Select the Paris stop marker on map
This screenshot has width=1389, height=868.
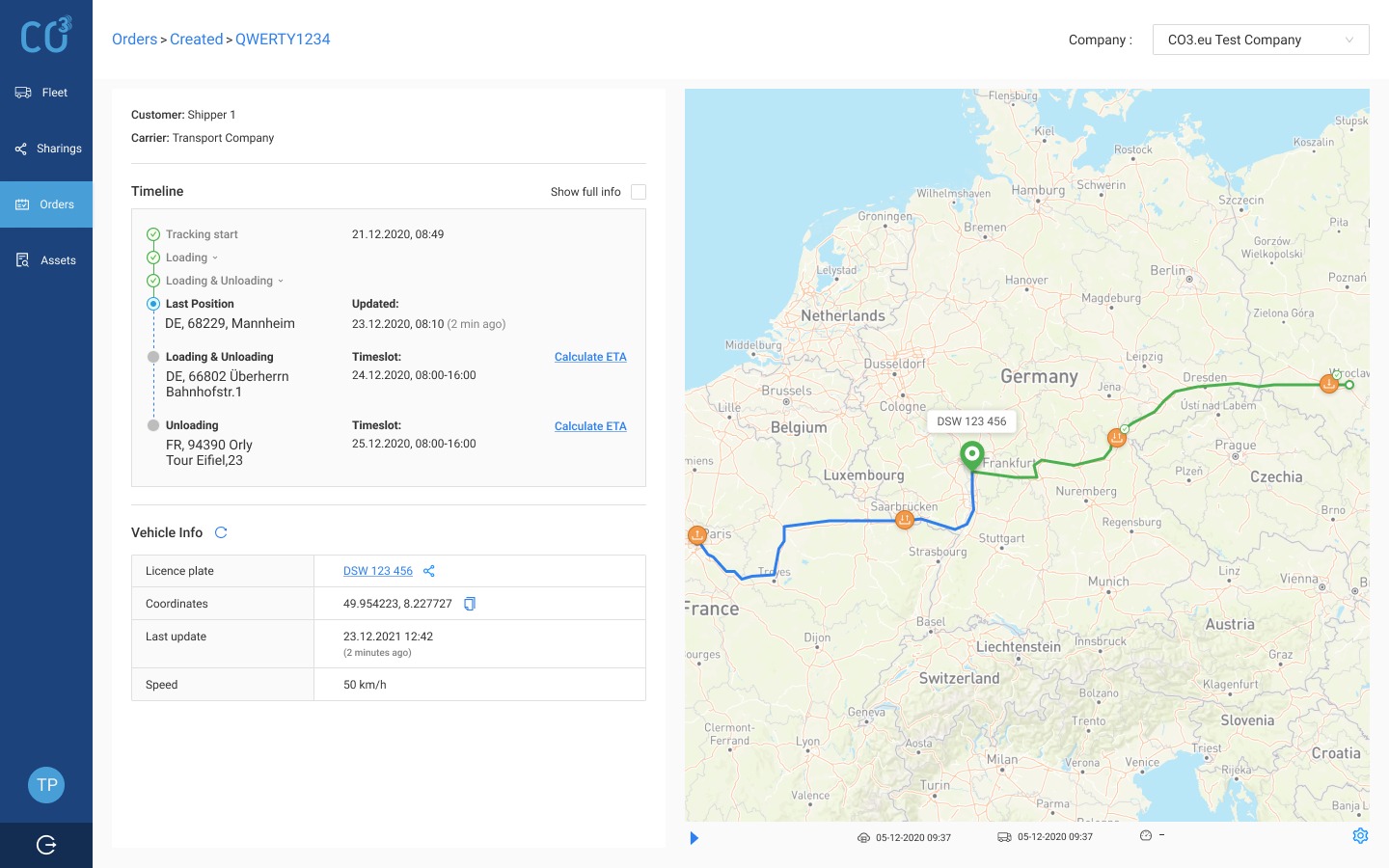(x=697, y=535)
